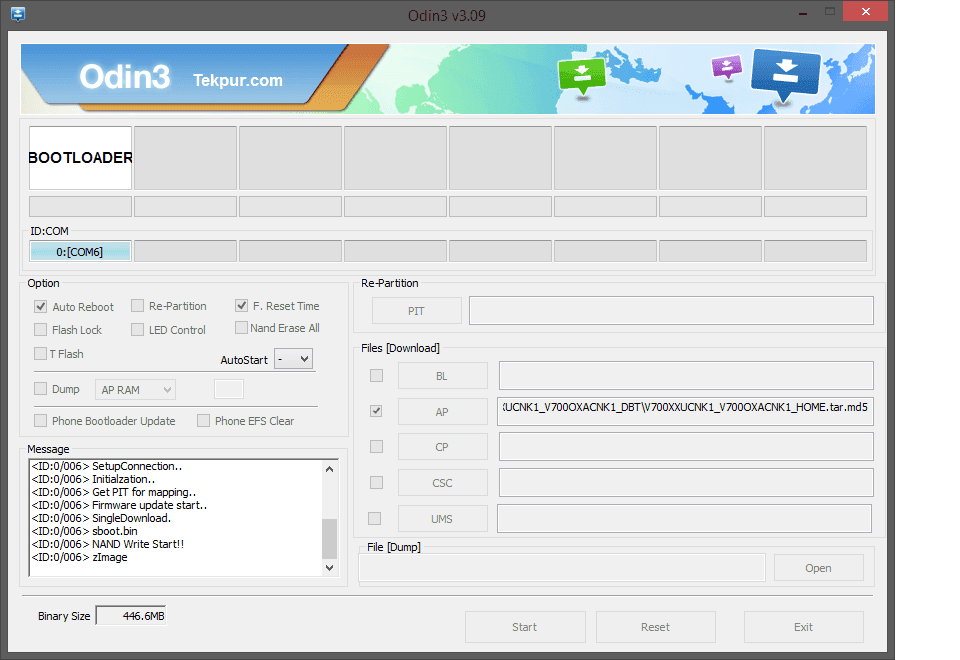Minimize the Odin3 window

tap(803, 12)
